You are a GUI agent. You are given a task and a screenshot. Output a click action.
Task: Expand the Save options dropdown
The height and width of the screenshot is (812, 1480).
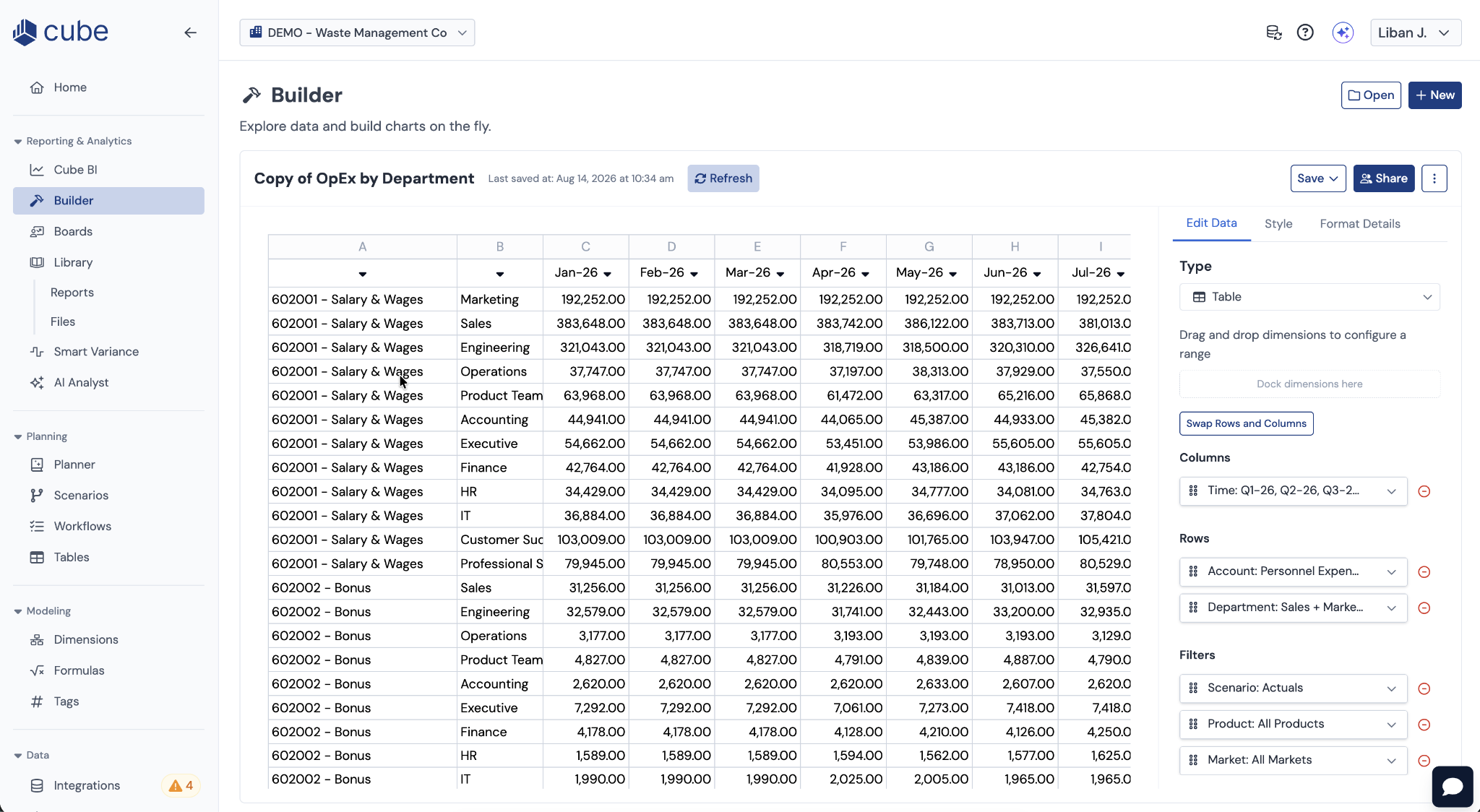pyautogui.click(x=1318, y=178)
